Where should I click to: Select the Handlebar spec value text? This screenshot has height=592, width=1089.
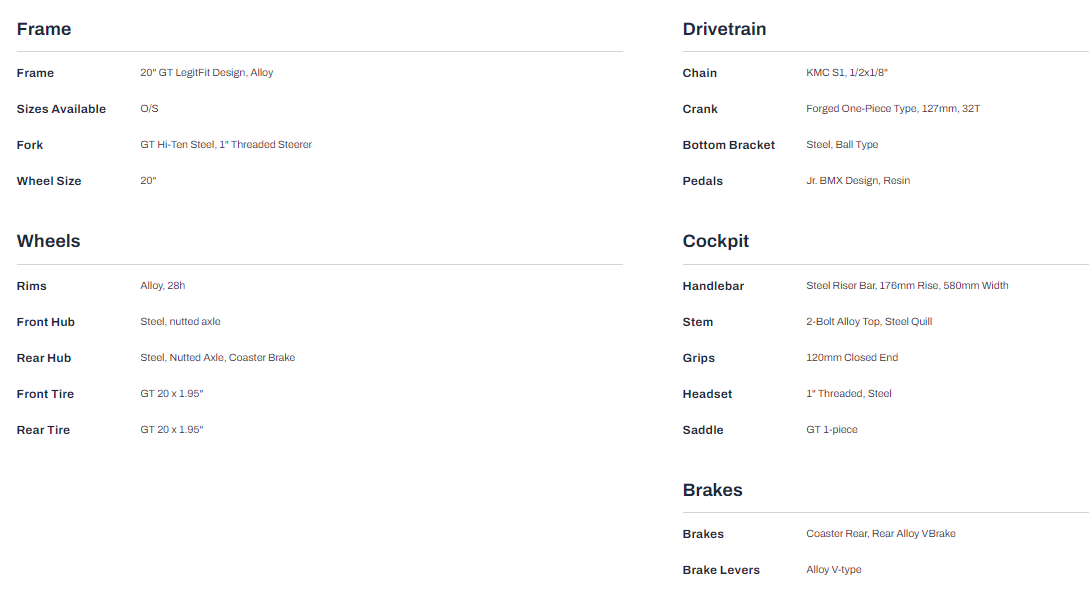click(906, 286)
